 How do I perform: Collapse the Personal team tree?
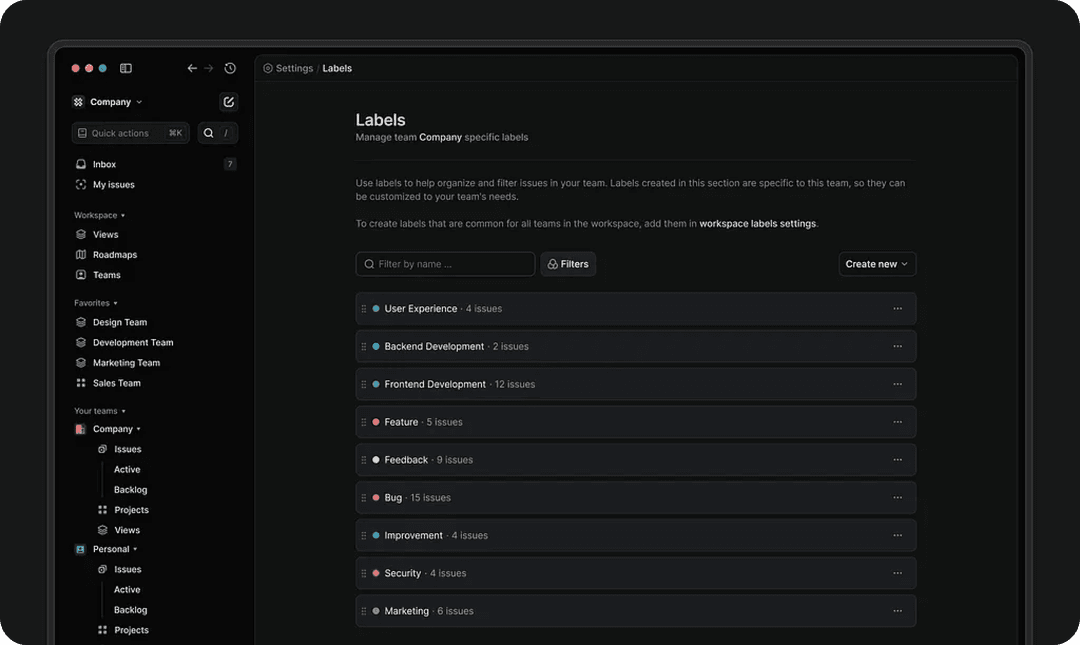[x=135, y=549]
